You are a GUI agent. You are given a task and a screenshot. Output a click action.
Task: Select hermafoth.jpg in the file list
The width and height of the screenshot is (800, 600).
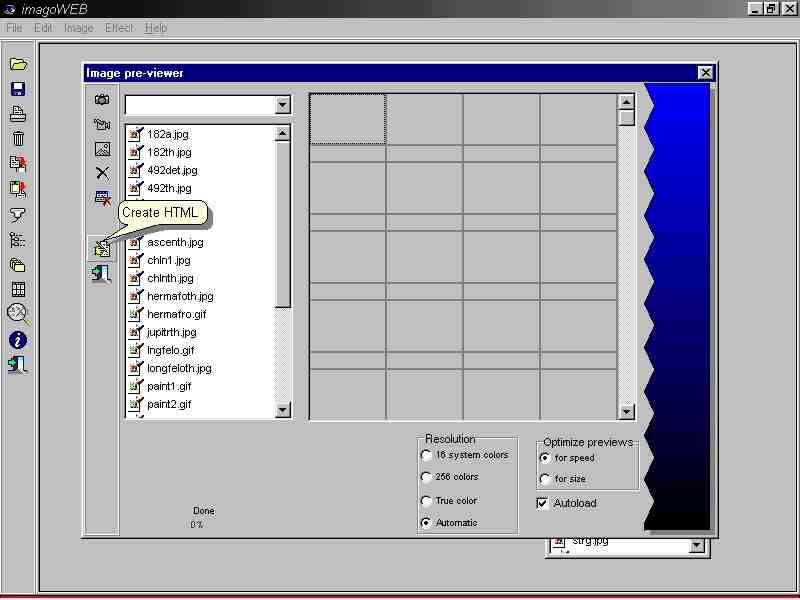point(180,296)
